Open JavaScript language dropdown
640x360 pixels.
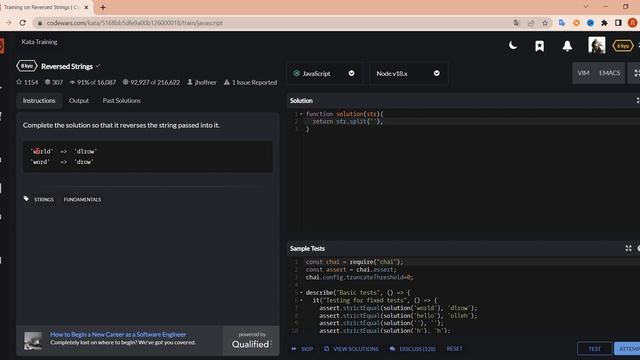[x=324, y=73]
